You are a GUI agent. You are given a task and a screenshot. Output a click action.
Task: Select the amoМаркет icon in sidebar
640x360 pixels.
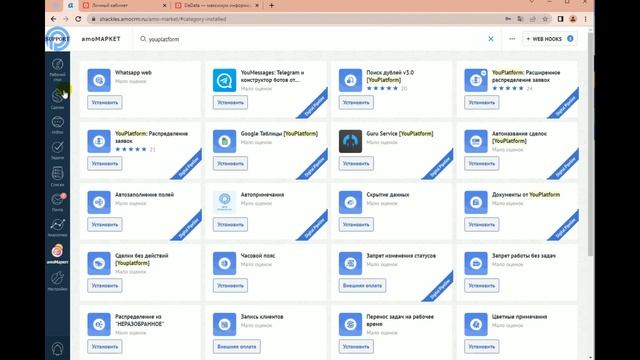coord(58,253)
